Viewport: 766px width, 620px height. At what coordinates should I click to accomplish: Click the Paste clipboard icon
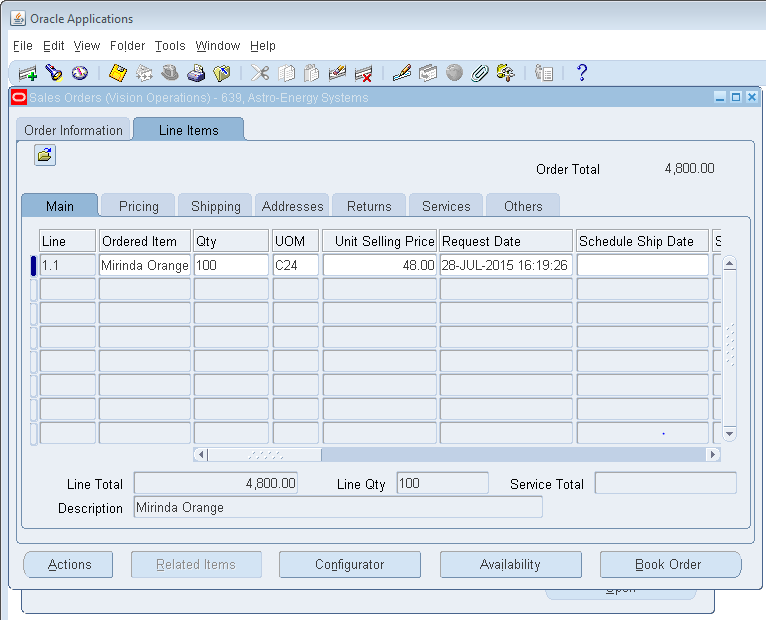312,73
